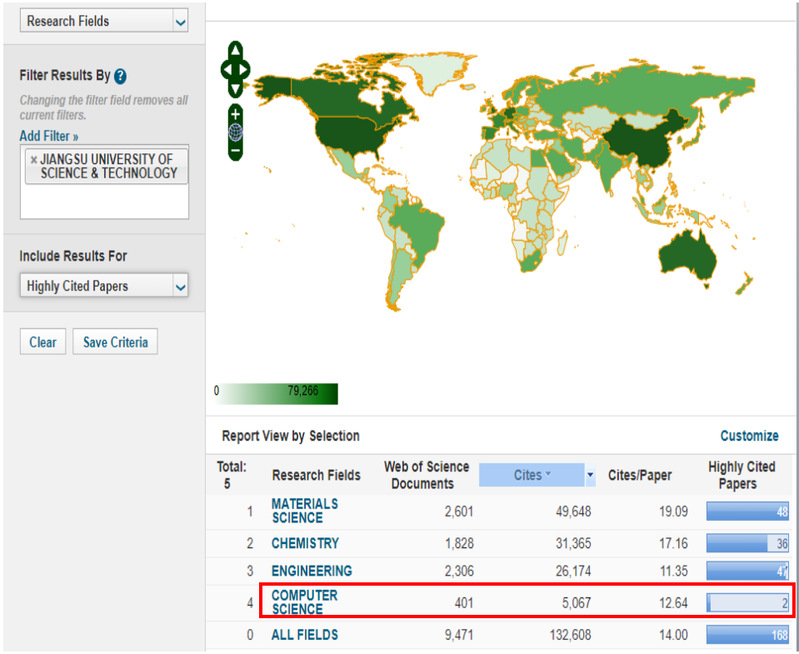Open the MATERIALS SCIENCE research field

tap(305, 511)
